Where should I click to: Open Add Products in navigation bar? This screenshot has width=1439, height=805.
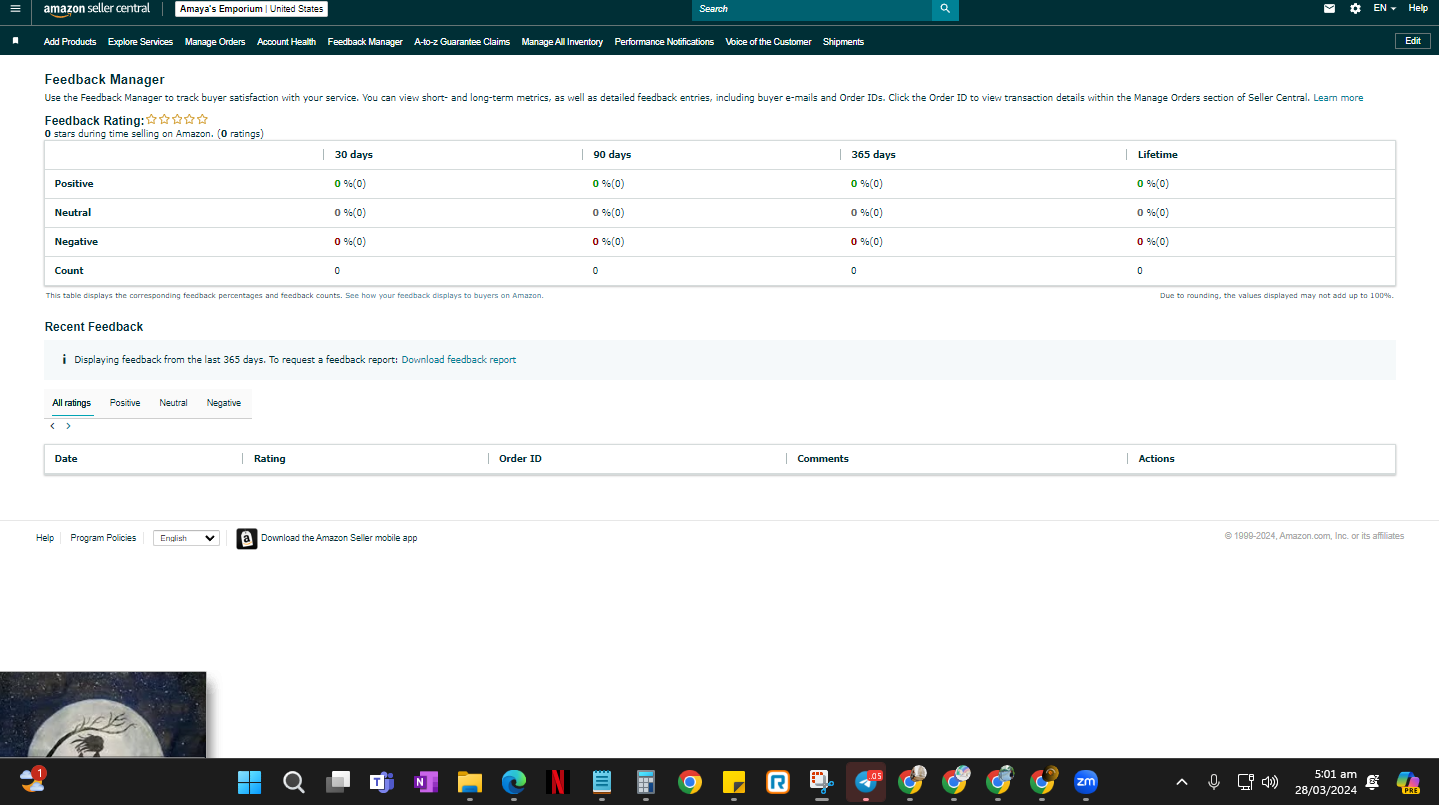(x=70, y=42)
